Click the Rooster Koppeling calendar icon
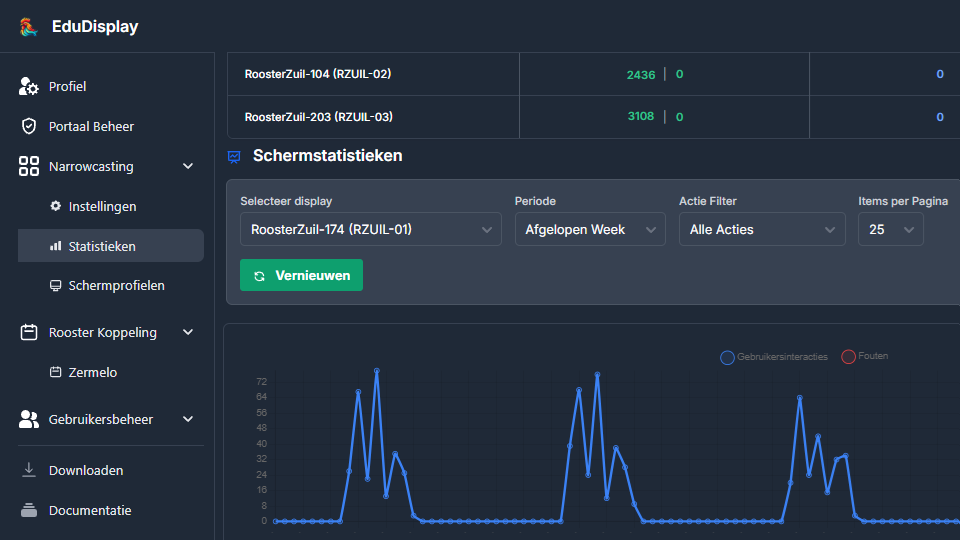Screen dimensions: 960x540 [x=29, y=332]
